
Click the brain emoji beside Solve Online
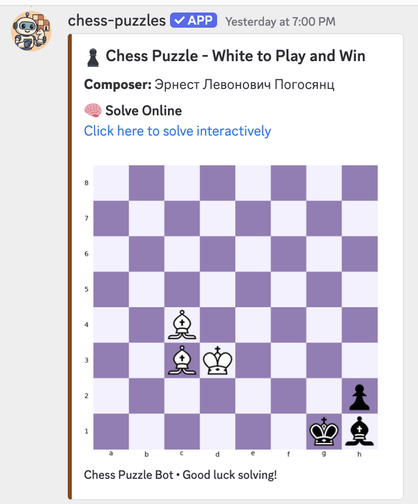click(x=93, y=110)
